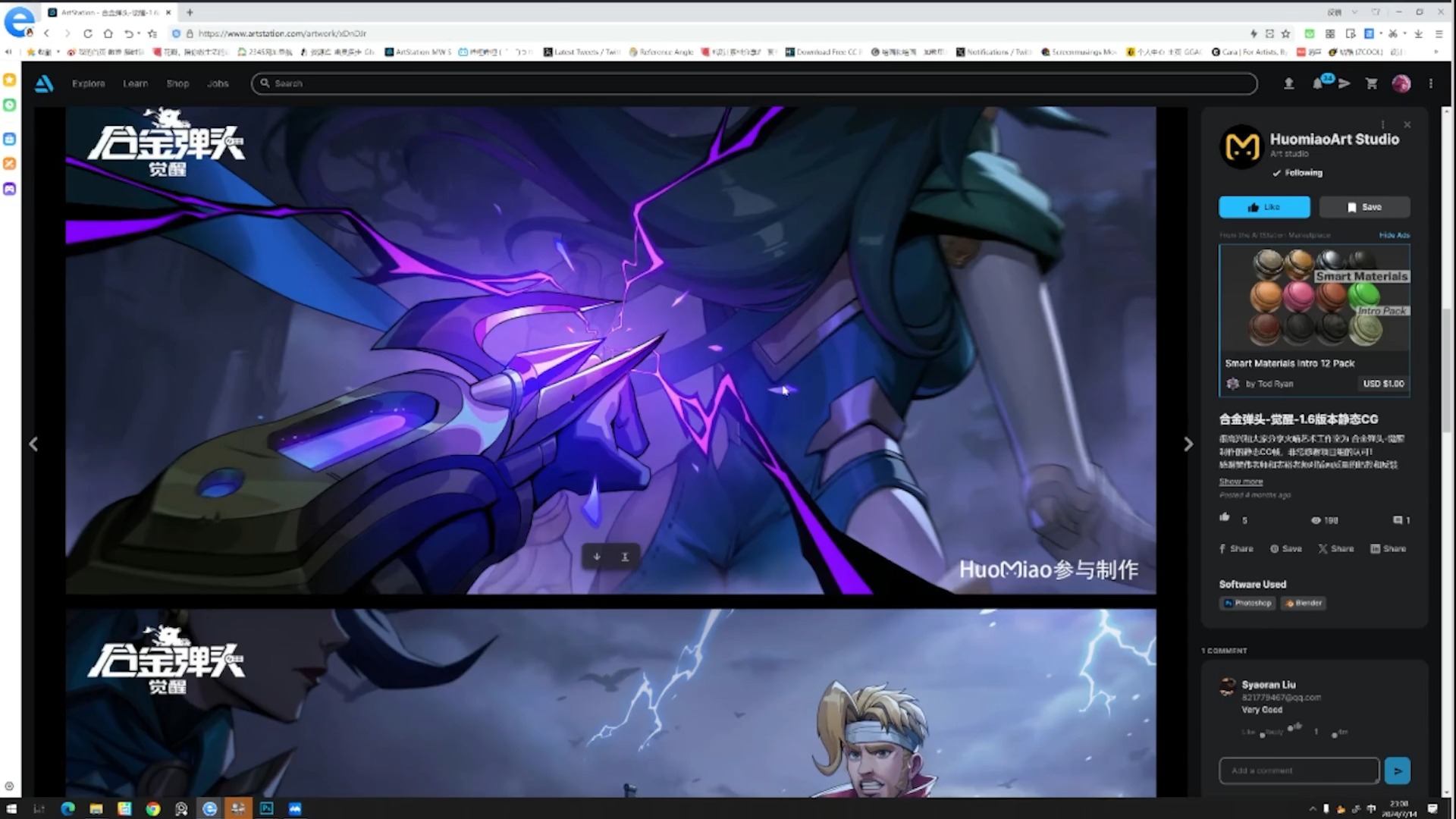Open the Jobs menu
Screen dimensions: 1456x819
(x=218, y=83)
